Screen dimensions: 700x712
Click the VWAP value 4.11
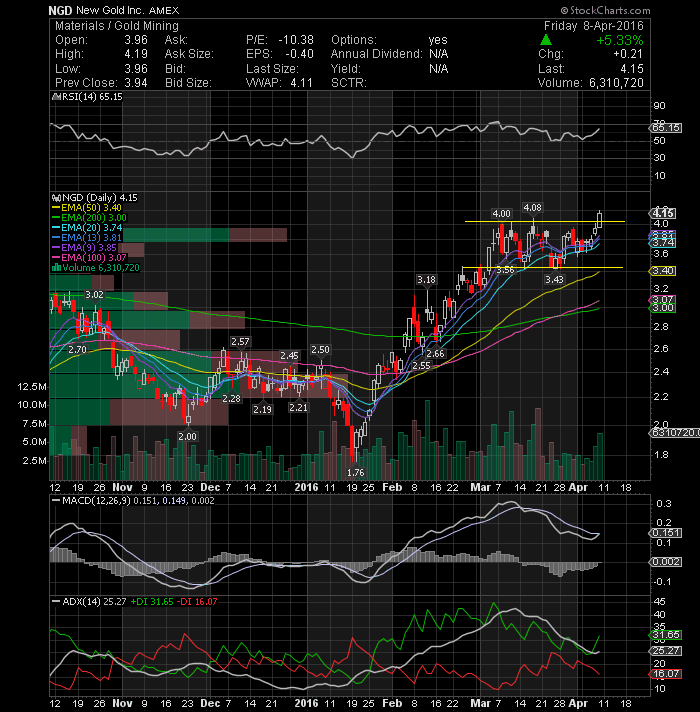pyautogui.click(x=301, y=83)
